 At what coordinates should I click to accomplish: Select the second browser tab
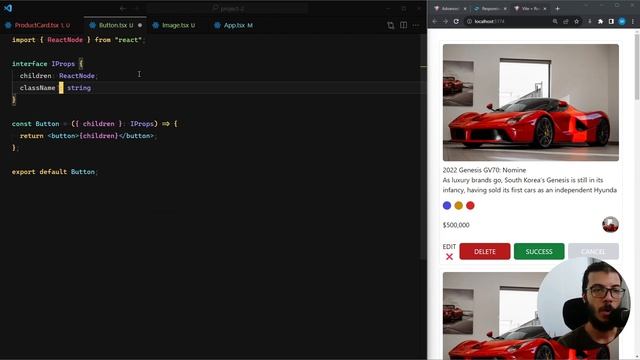(x=490, y=9)
